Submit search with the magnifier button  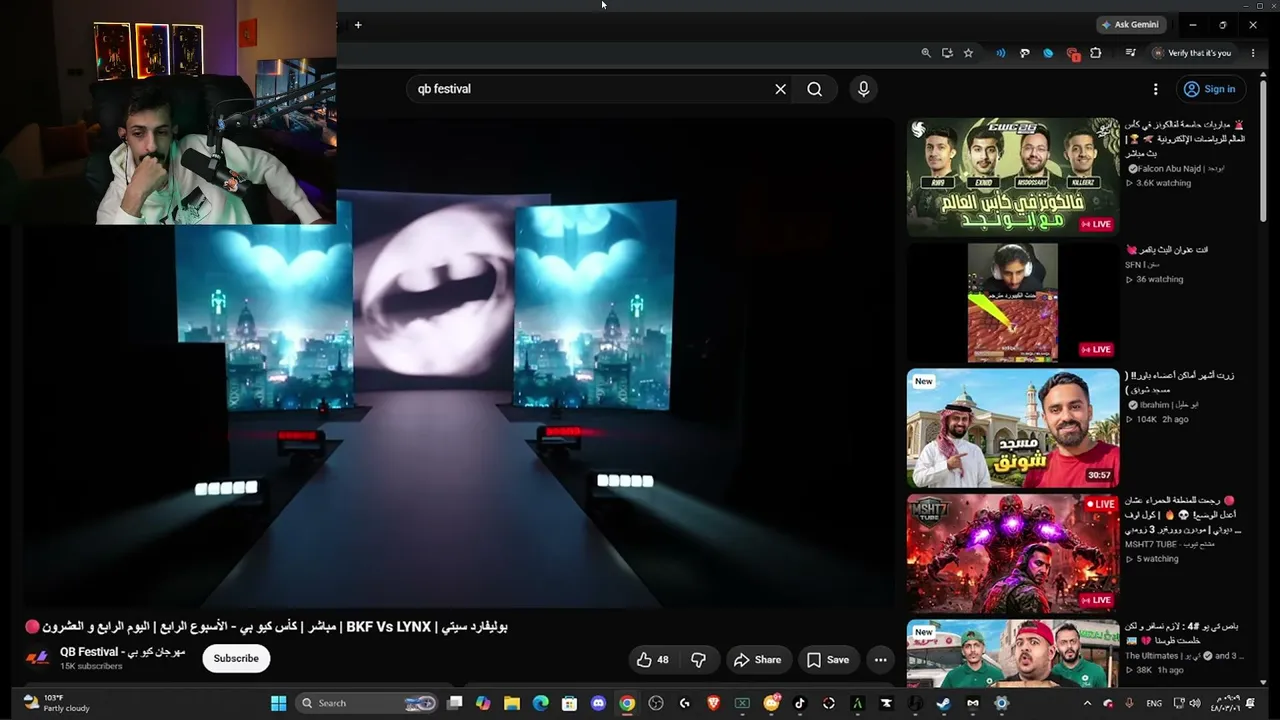(x=815, y=89)
